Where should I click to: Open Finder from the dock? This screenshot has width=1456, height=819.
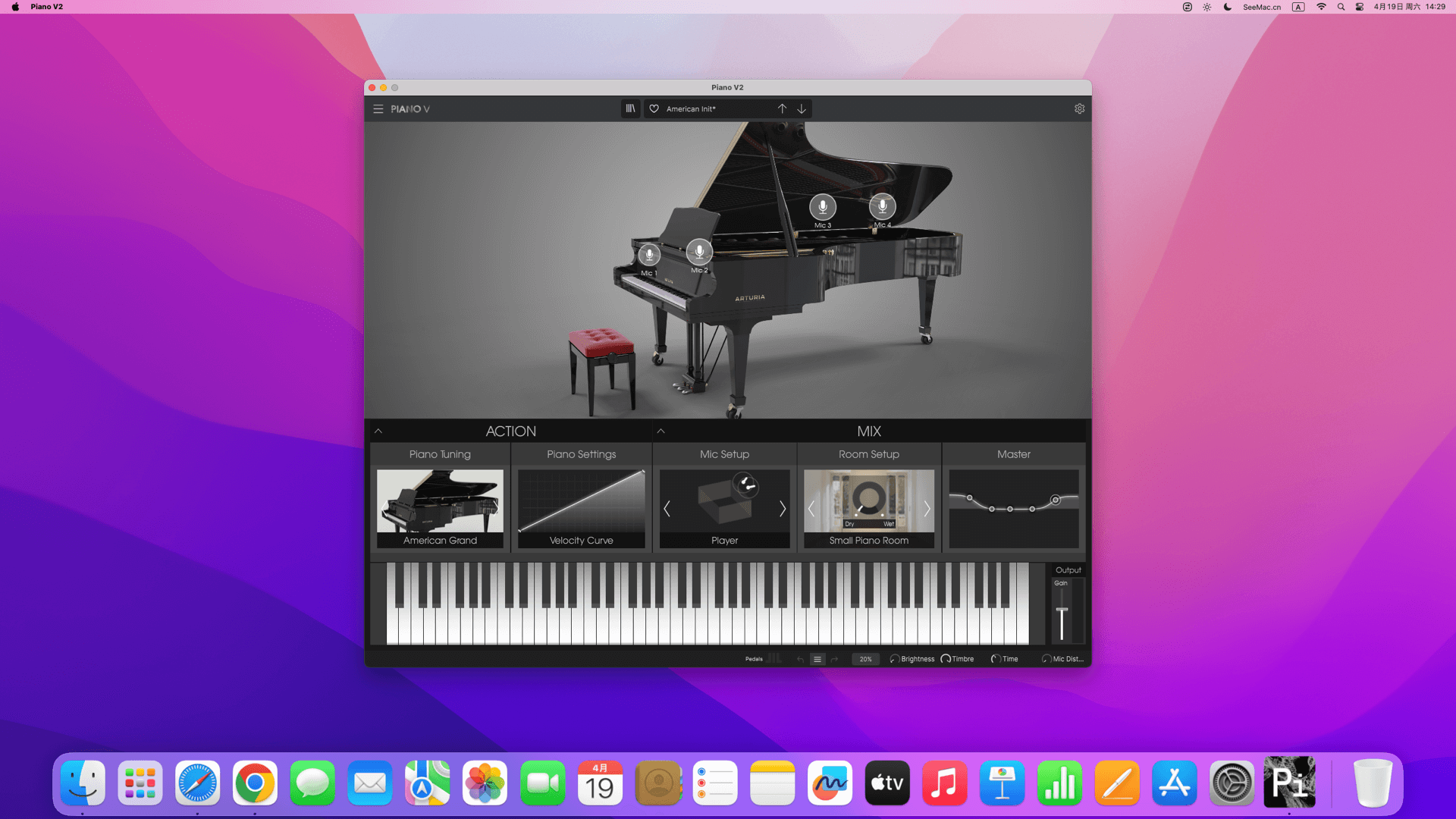(x=83, y=783)
